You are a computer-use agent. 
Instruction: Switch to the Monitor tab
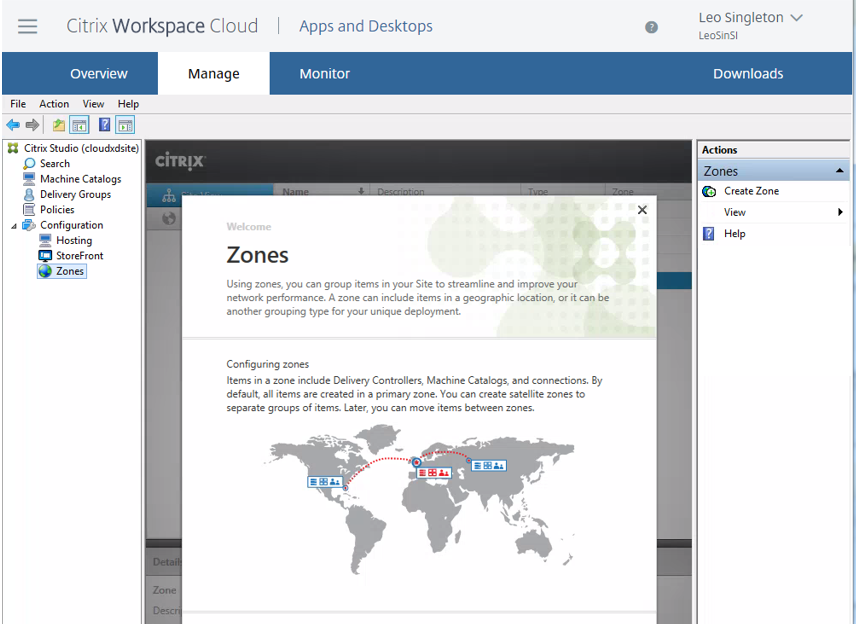coord(324,74)
